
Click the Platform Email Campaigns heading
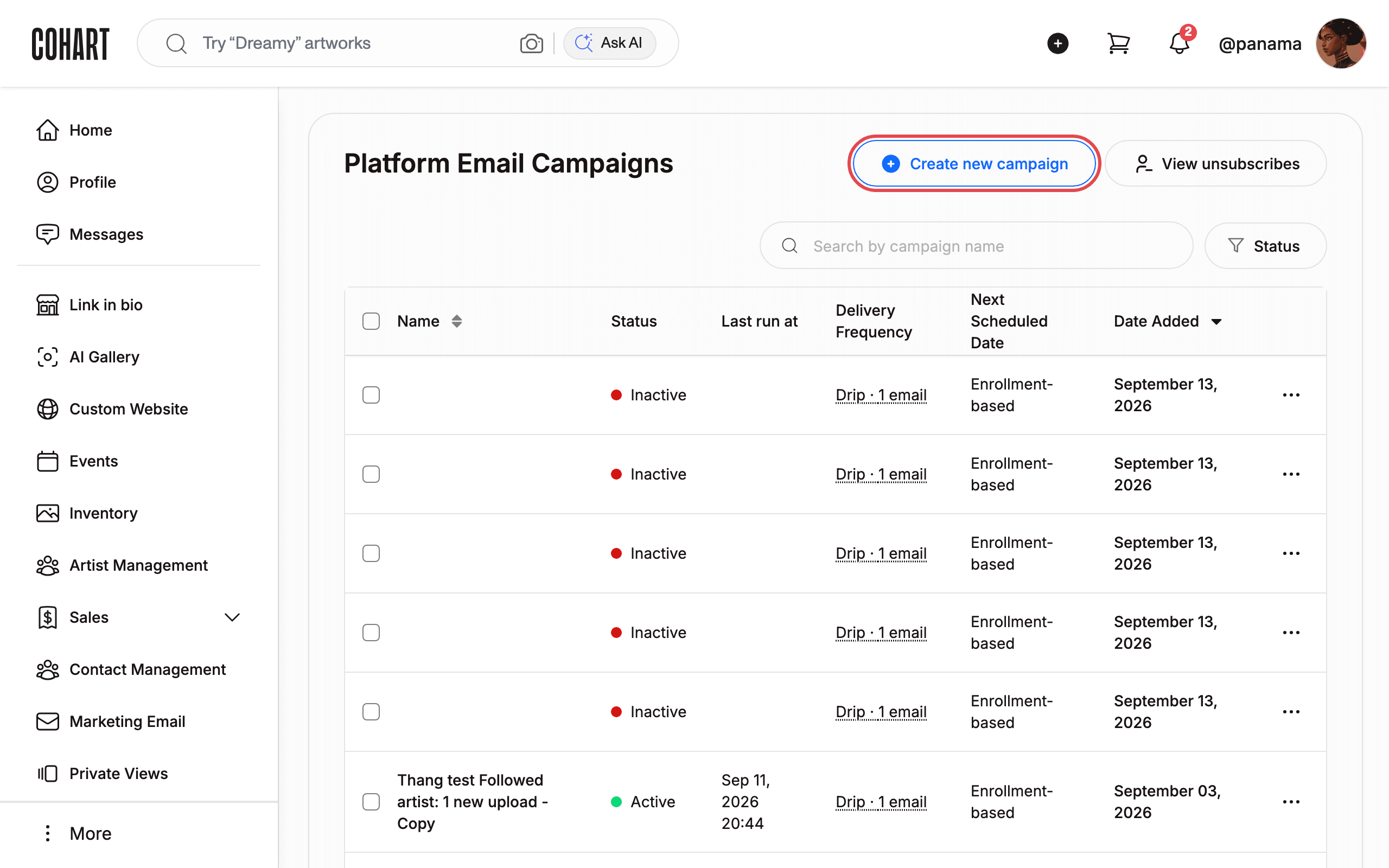coord(508,164)
